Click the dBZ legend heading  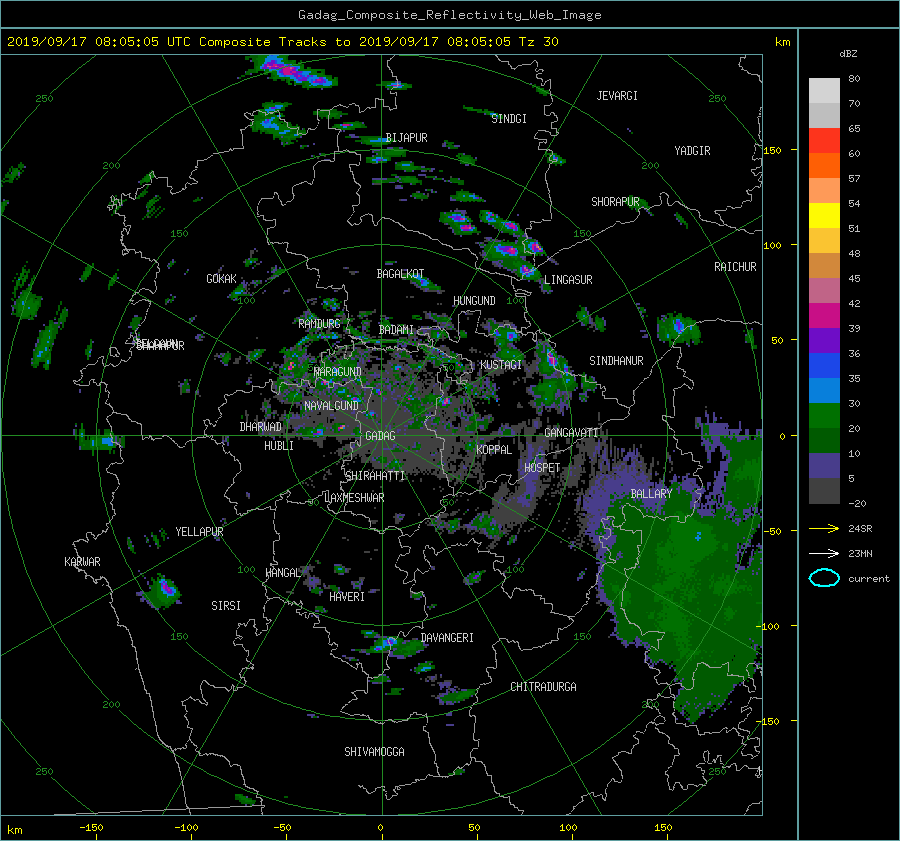[x=848, y=53]
